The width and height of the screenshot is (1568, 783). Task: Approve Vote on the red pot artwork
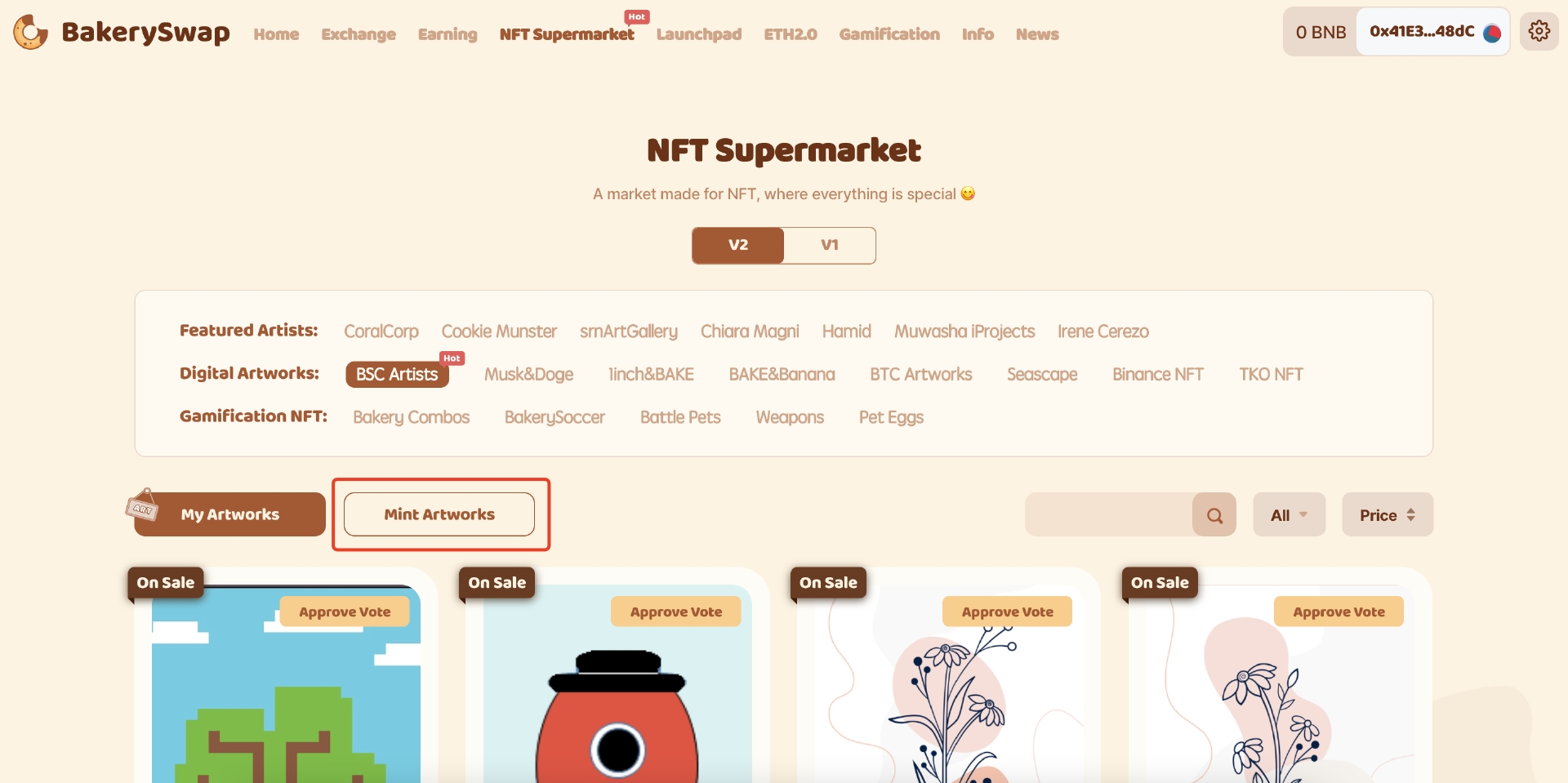tap(676, 612)
